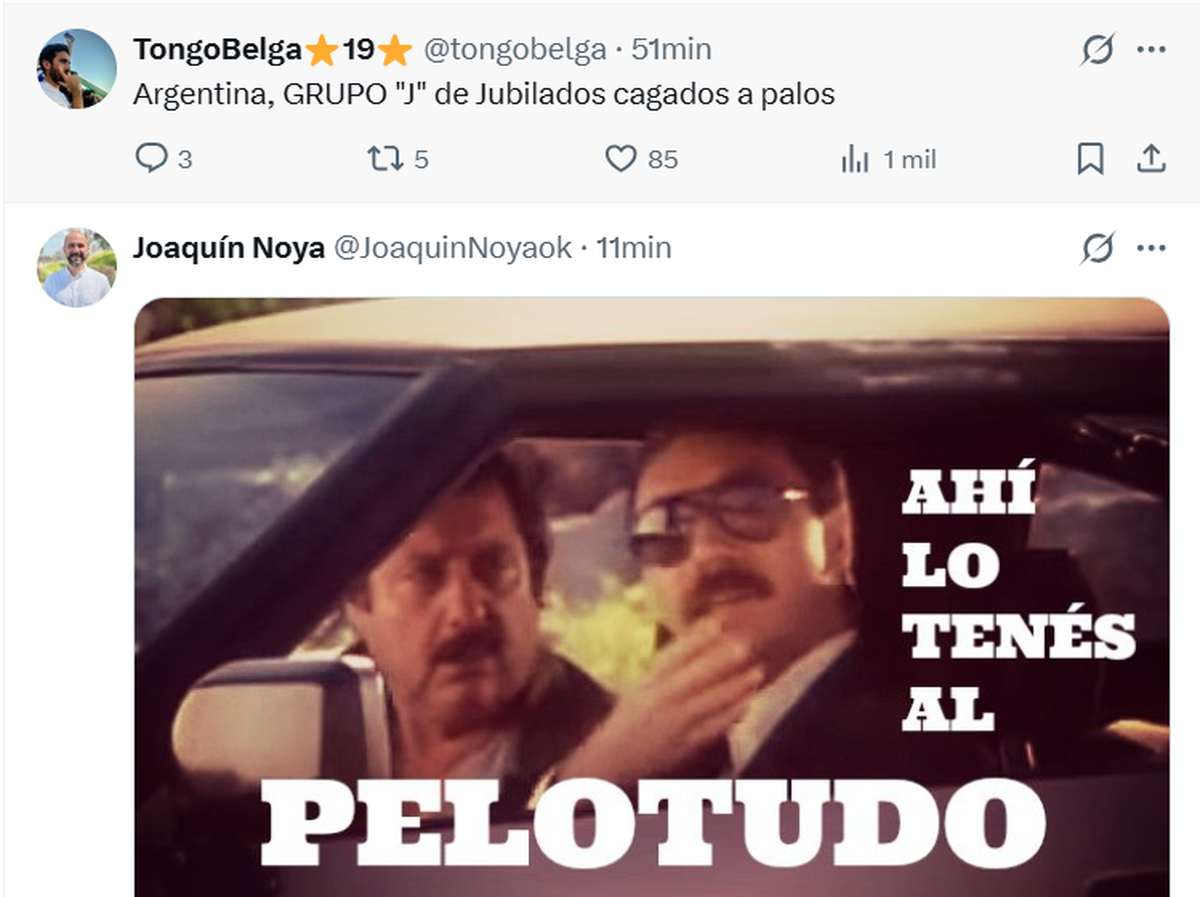The height and width of the screenshot is (897, 1200).
Task: Reply to TongoBelga's tweet
Action: tap(163, 159)
